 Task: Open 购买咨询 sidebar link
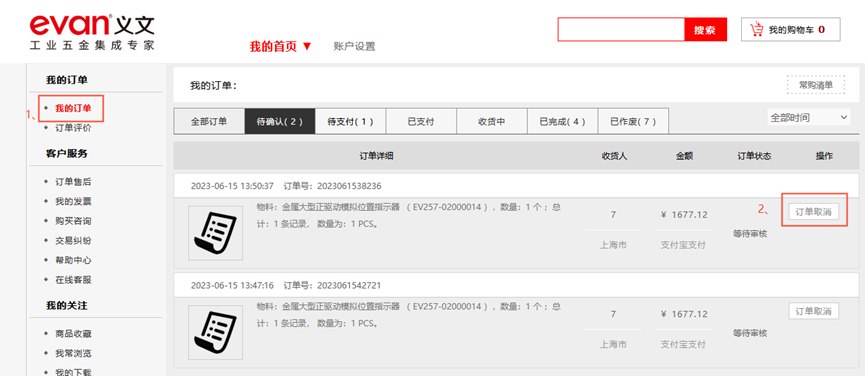tap(73, 221)
